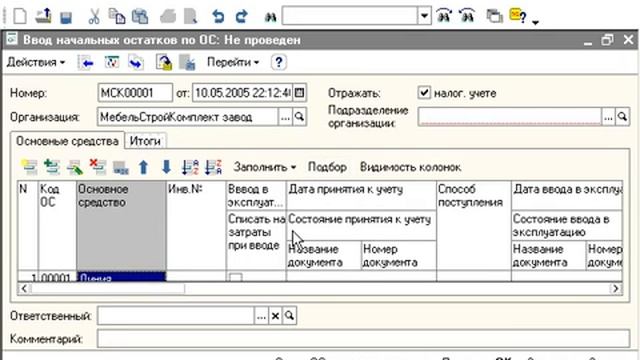Open the Действия menu

(36, 62)
